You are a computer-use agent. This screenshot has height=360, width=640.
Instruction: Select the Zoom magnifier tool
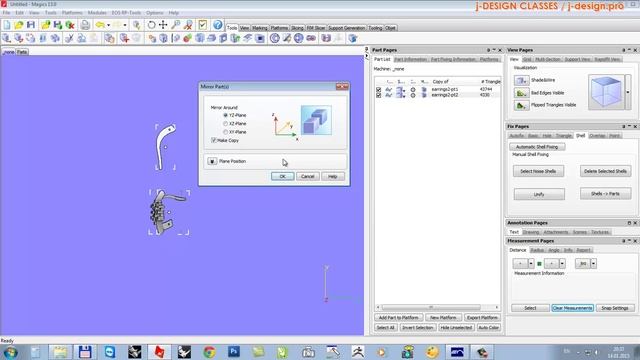coord(176,25)
